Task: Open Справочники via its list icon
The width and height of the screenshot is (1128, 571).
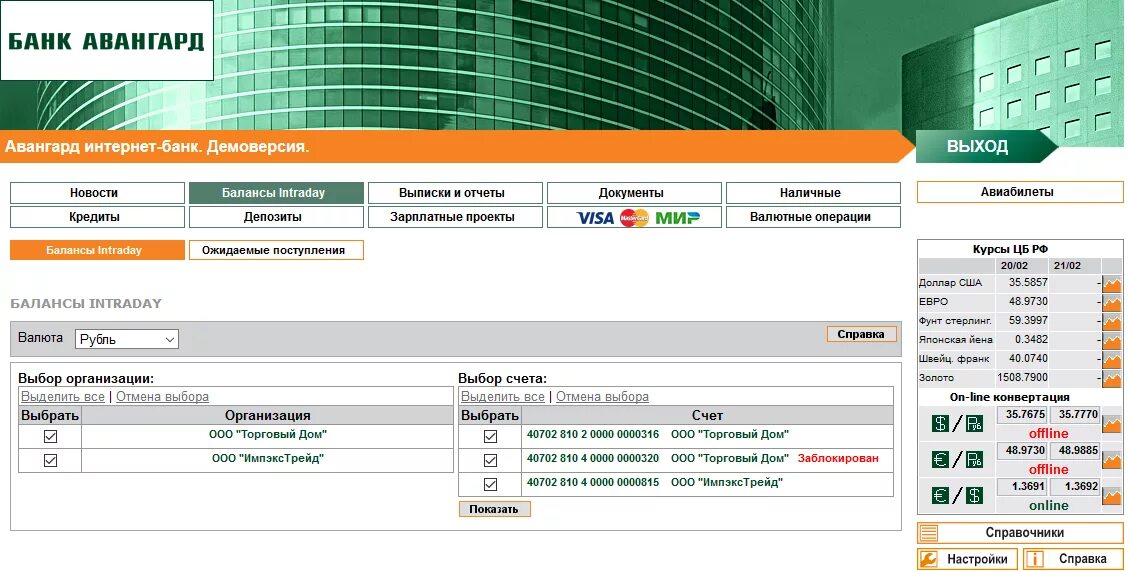Action: [929, 533]
